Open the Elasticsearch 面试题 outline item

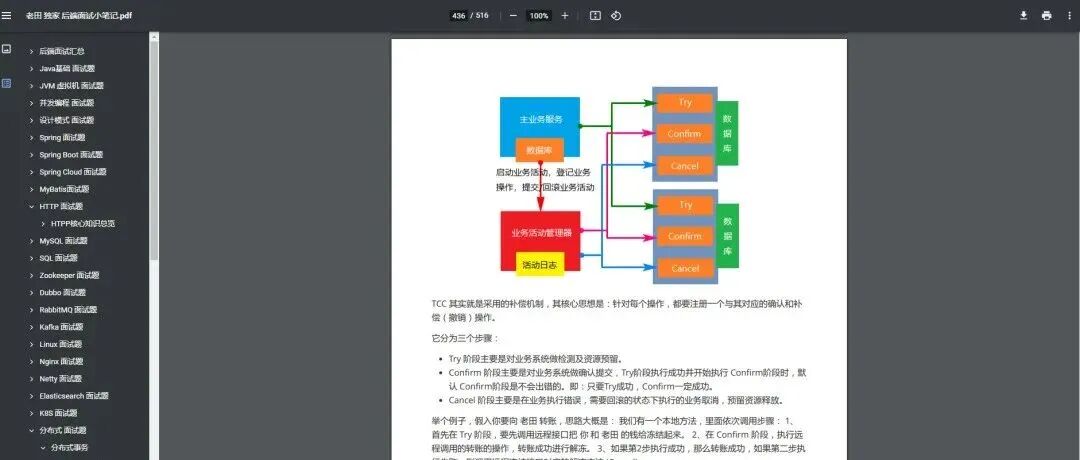click(x=74, y=395)
